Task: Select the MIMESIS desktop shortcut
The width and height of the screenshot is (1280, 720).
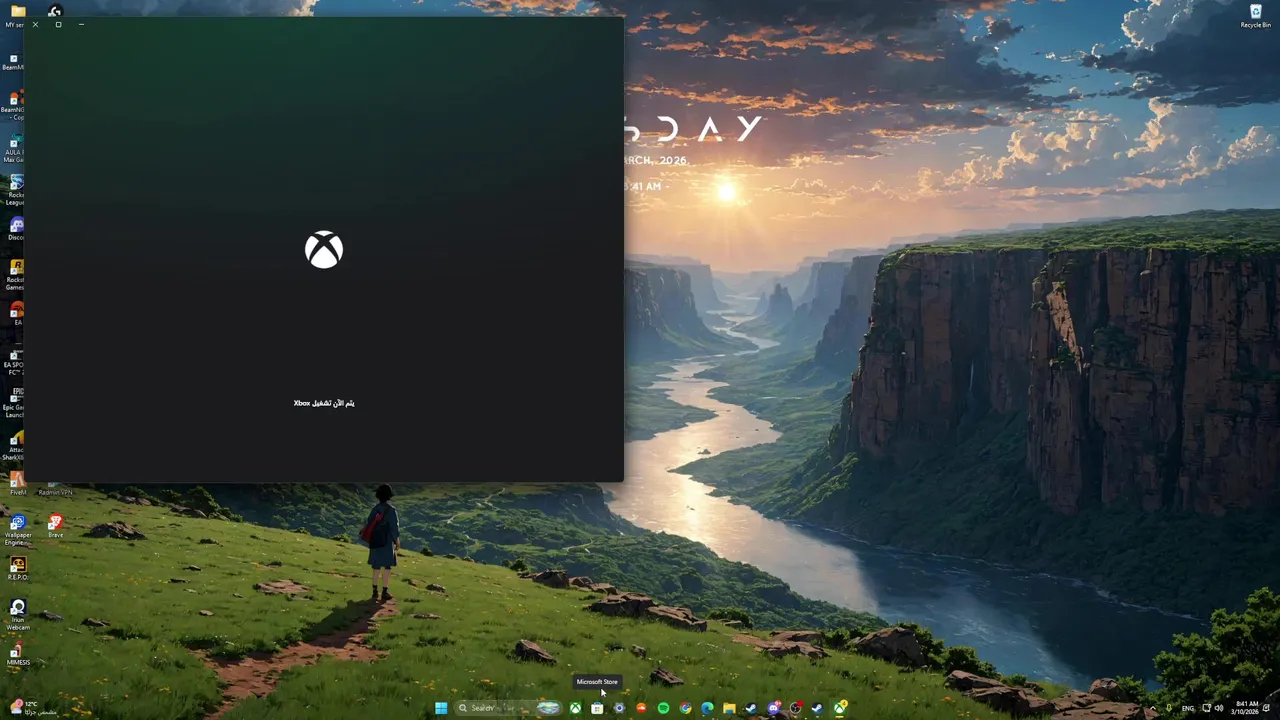Action: (17, 654)
